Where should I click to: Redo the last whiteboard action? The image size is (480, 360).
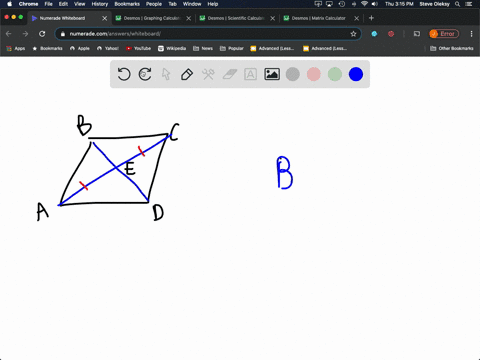click(x=145, y=74)
